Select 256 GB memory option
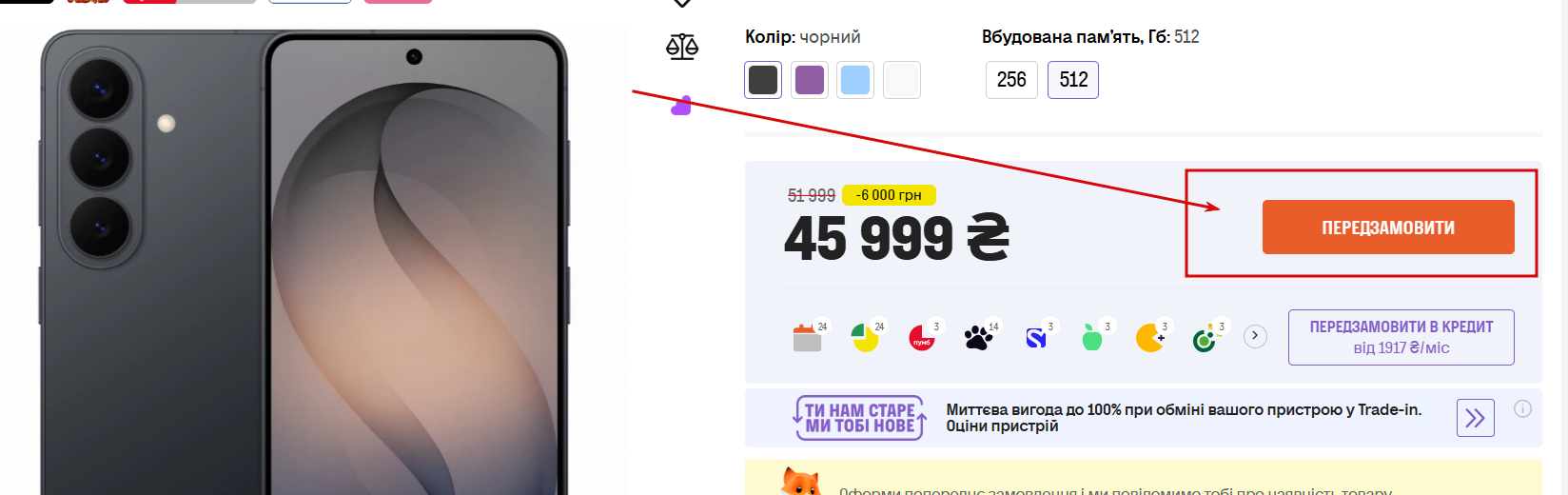This screenshot has height=495, width=1568. 1011,80
